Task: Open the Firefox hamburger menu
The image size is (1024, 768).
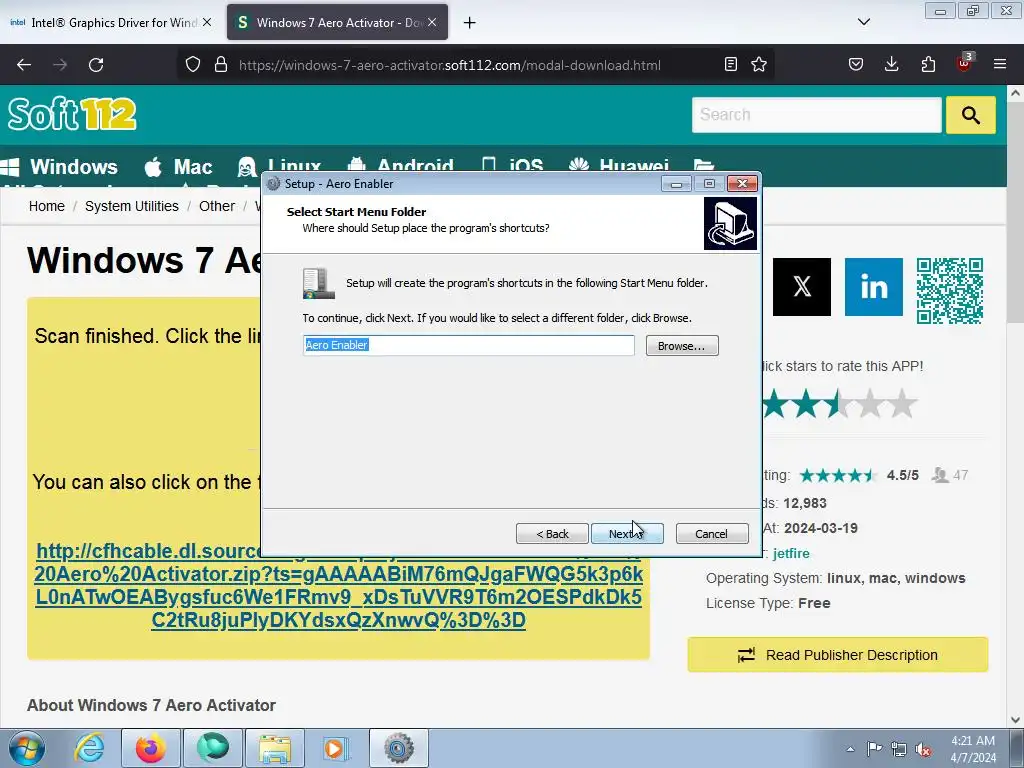Action: coord(1000,65)
